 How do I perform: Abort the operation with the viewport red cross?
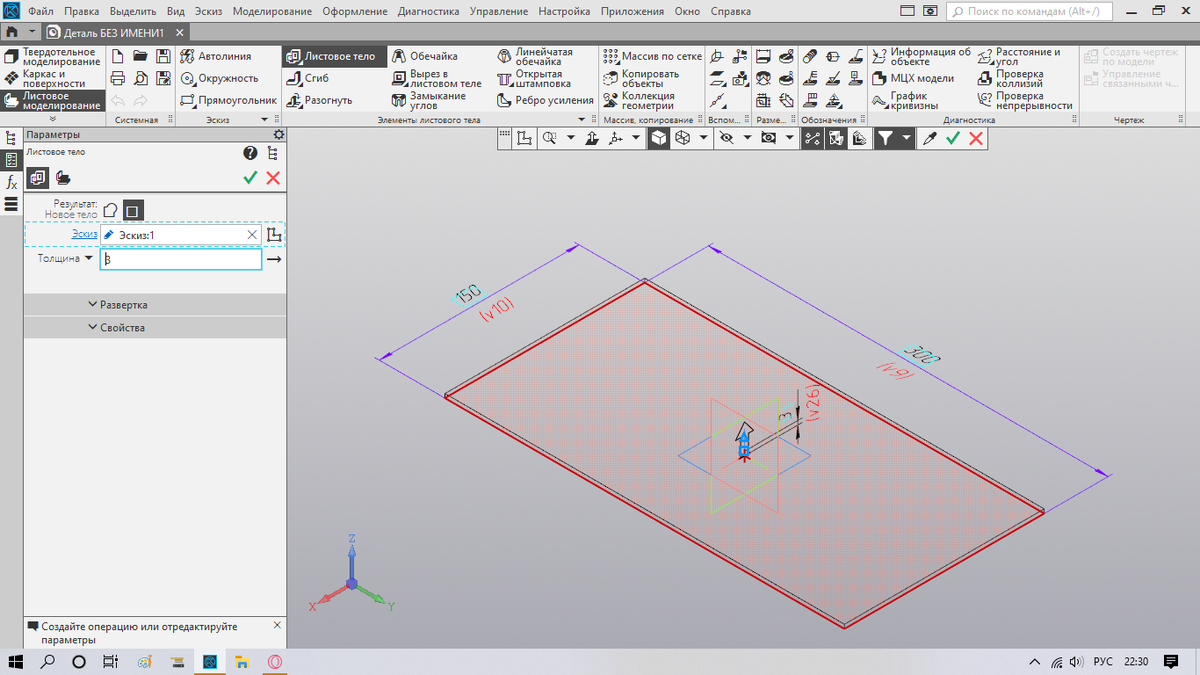[x=976, y=139]
